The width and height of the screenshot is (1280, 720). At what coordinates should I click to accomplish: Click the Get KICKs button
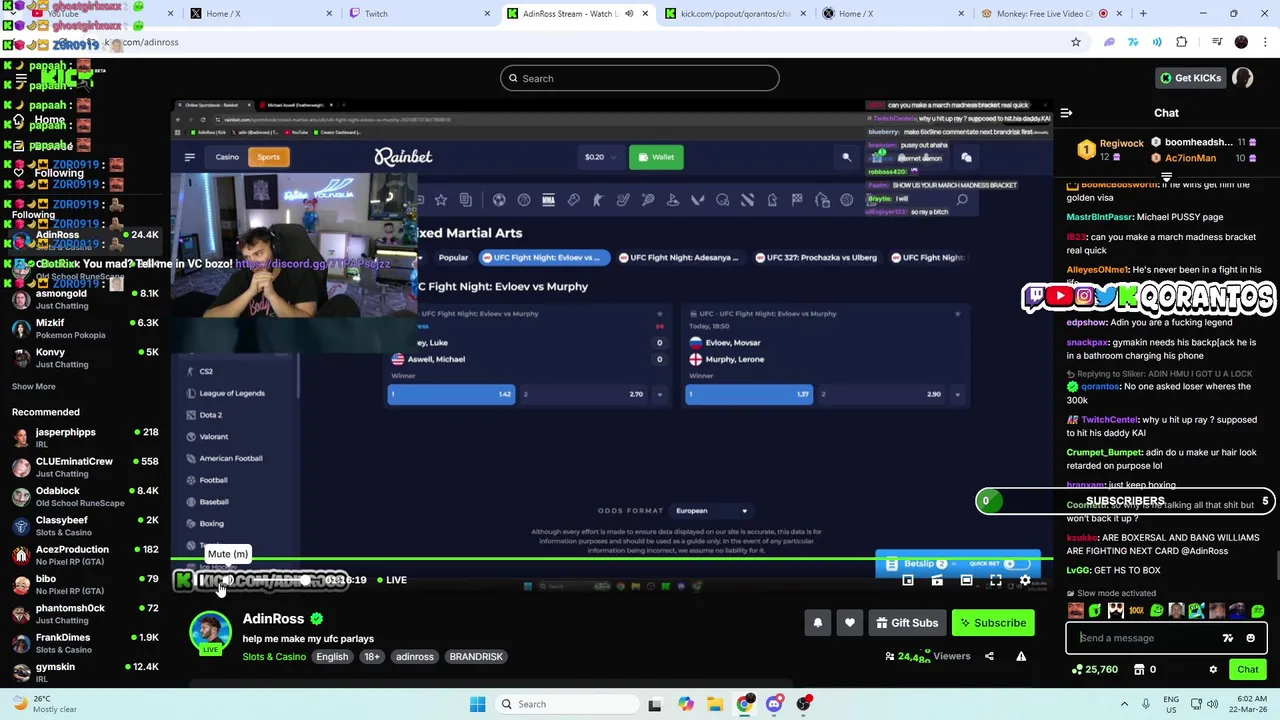tap(1190, 78)
